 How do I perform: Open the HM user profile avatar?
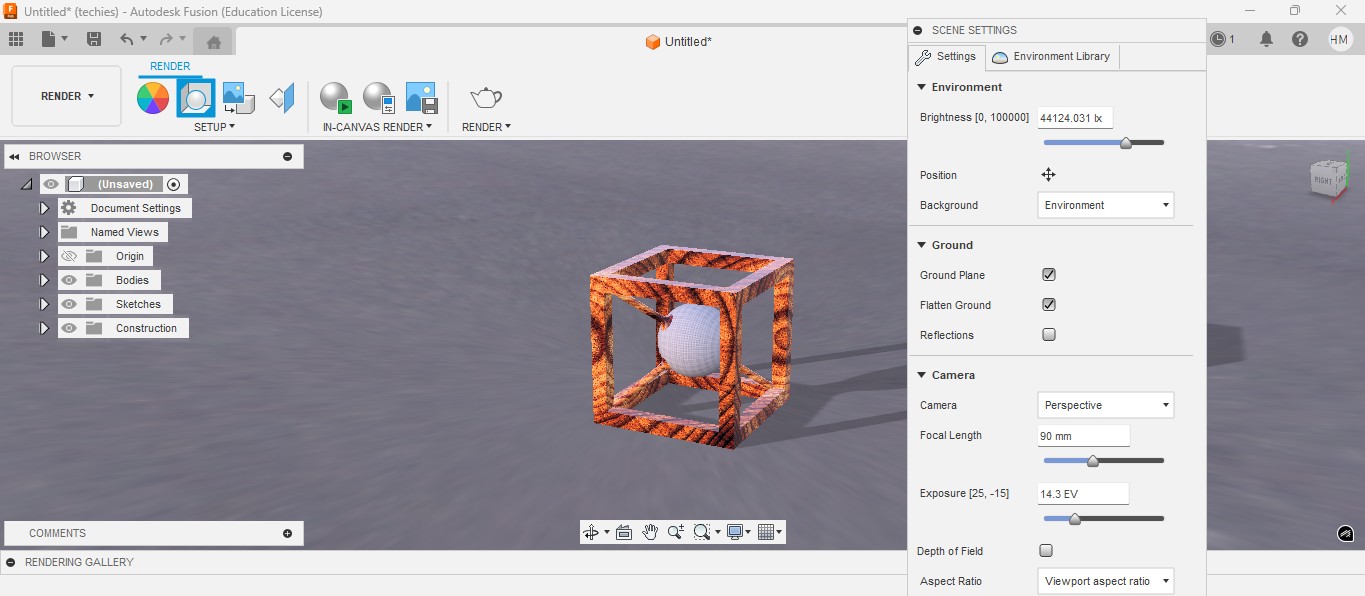[1339, 39]
